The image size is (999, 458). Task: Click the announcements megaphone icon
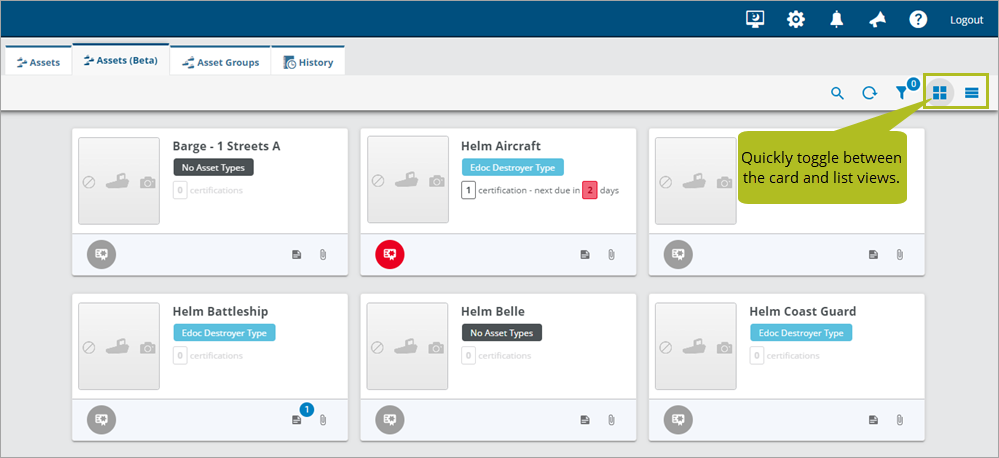pyautogui.click(x=877, y=20)
